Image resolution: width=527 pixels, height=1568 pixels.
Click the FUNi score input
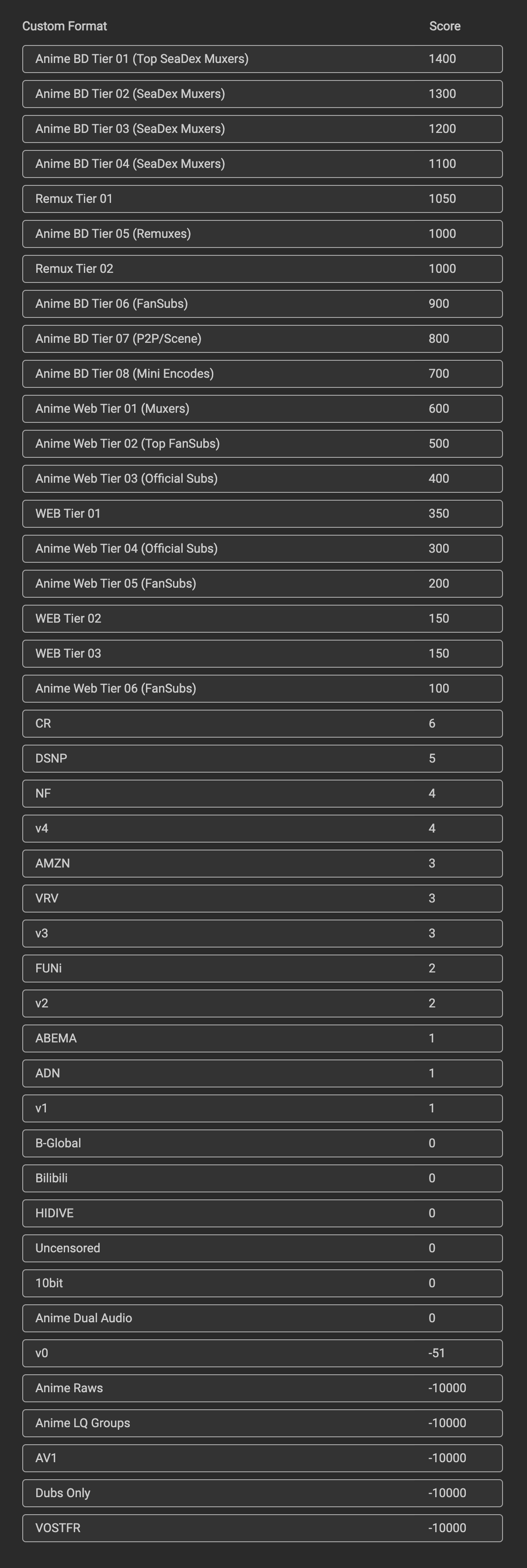(432, 969)
